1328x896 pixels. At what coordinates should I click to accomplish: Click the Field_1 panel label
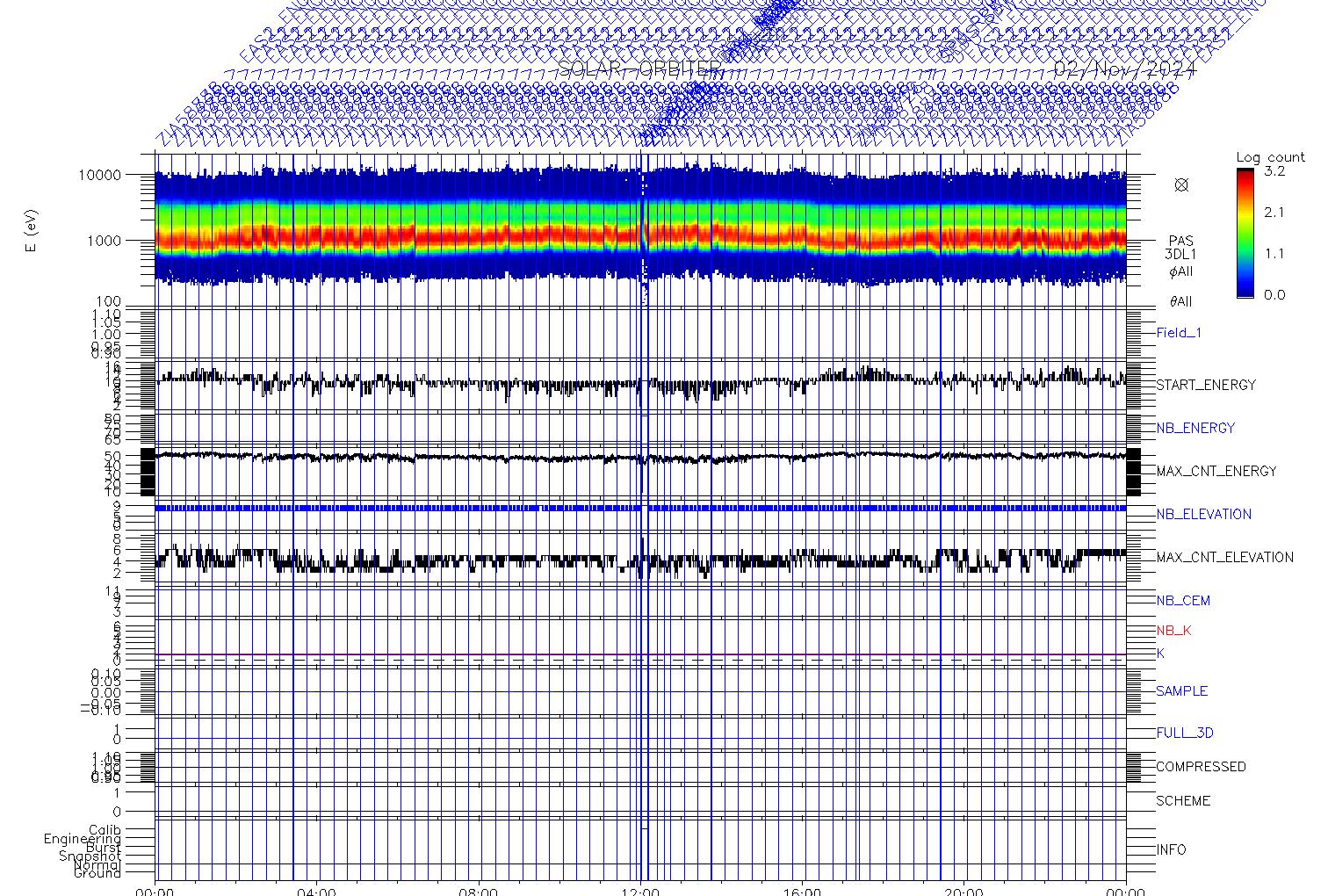1179,333
